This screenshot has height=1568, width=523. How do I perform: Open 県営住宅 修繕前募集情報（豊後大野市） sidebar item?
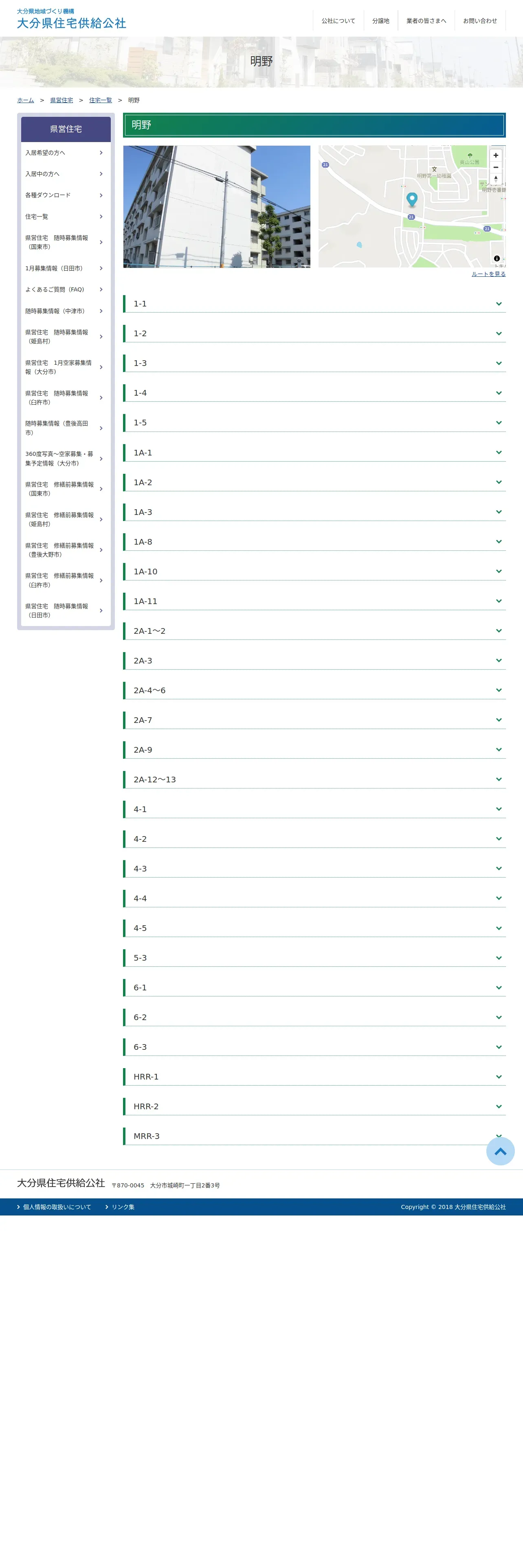tap(66, 550)
